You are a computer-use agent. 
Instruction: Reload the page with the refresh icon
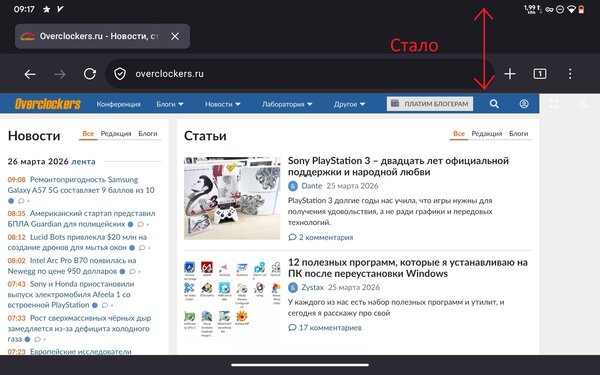tap(90, 73)
